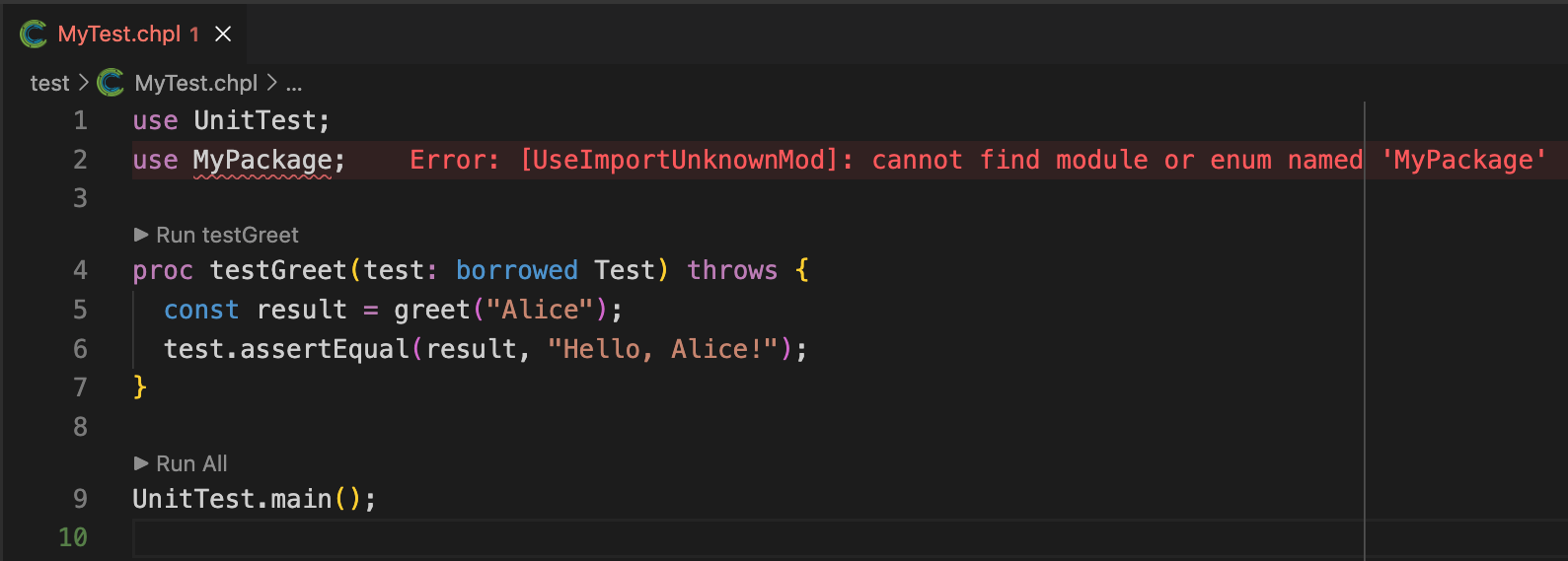Click line number 10 in the gutter
The width and height of the screenshot is (1568, 561).
click(73, 537)
